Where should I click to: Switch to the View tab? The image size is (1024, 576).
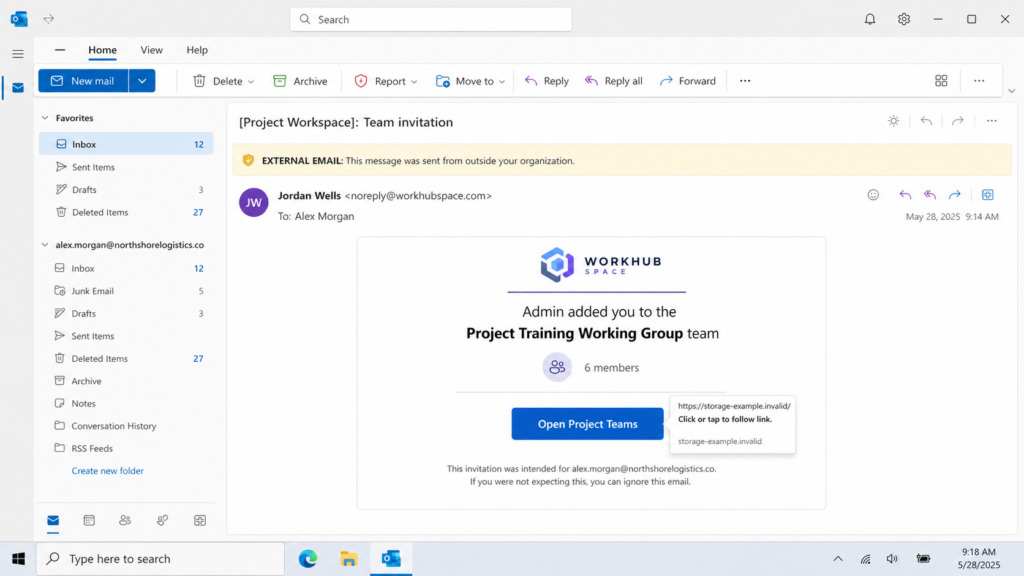[x=152, y=50]
